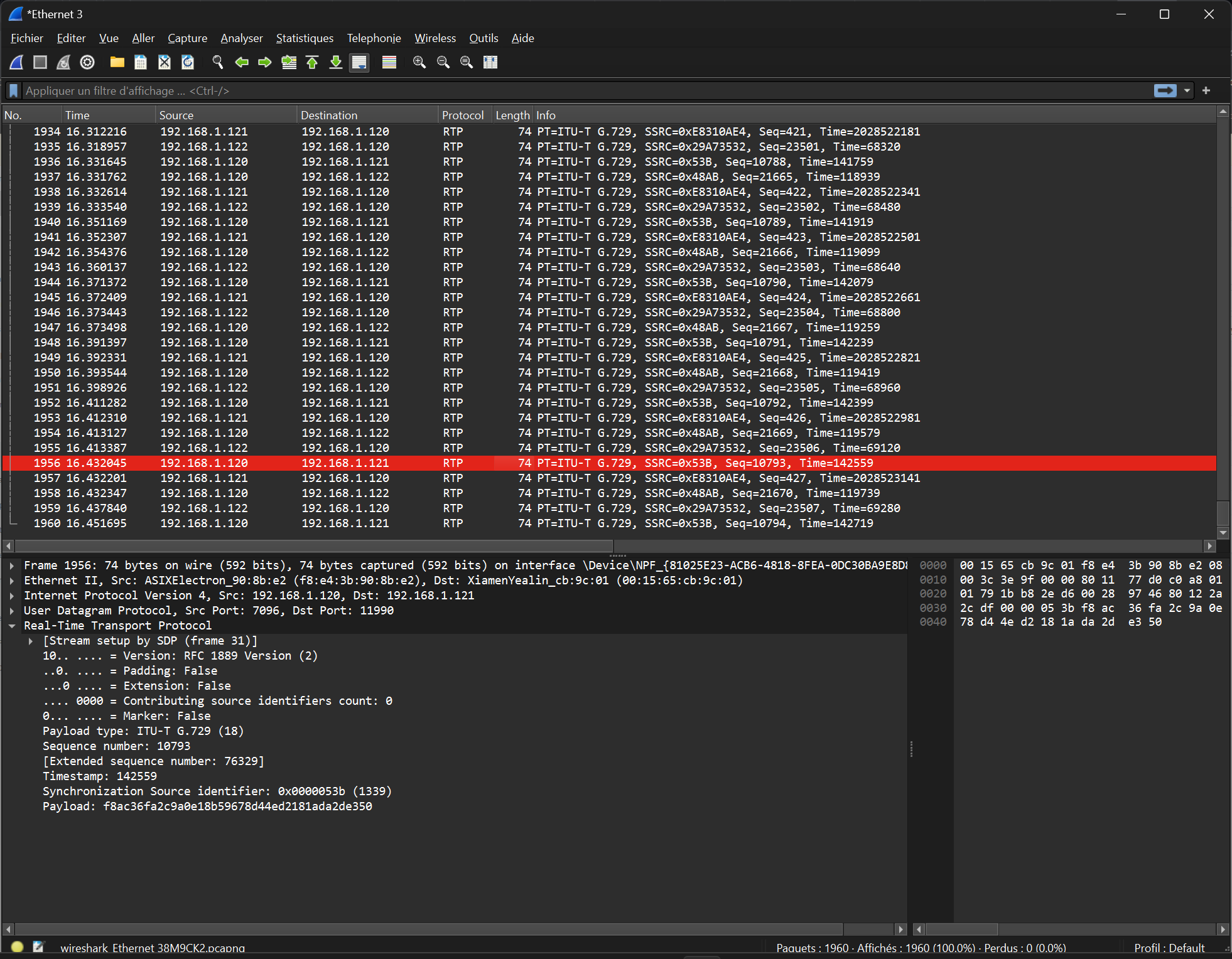Go to a specific packet number

point(289,62)
